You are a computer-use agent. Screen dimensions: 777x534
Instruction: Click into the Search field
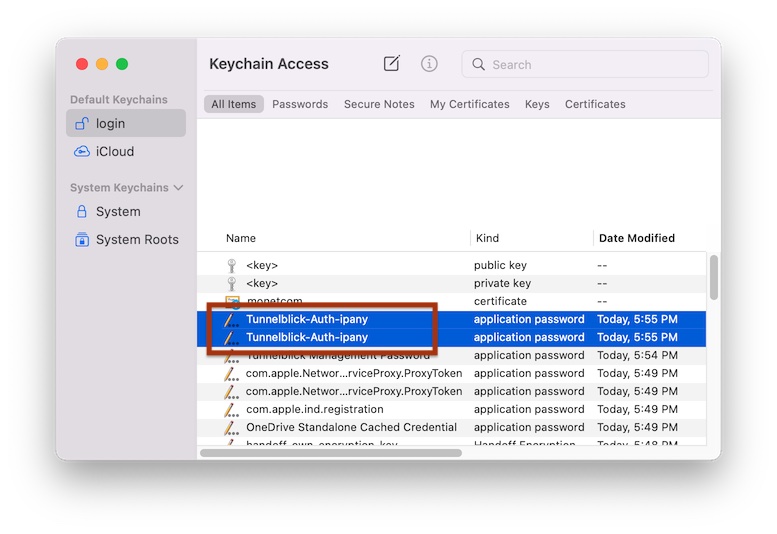(585, 64)
